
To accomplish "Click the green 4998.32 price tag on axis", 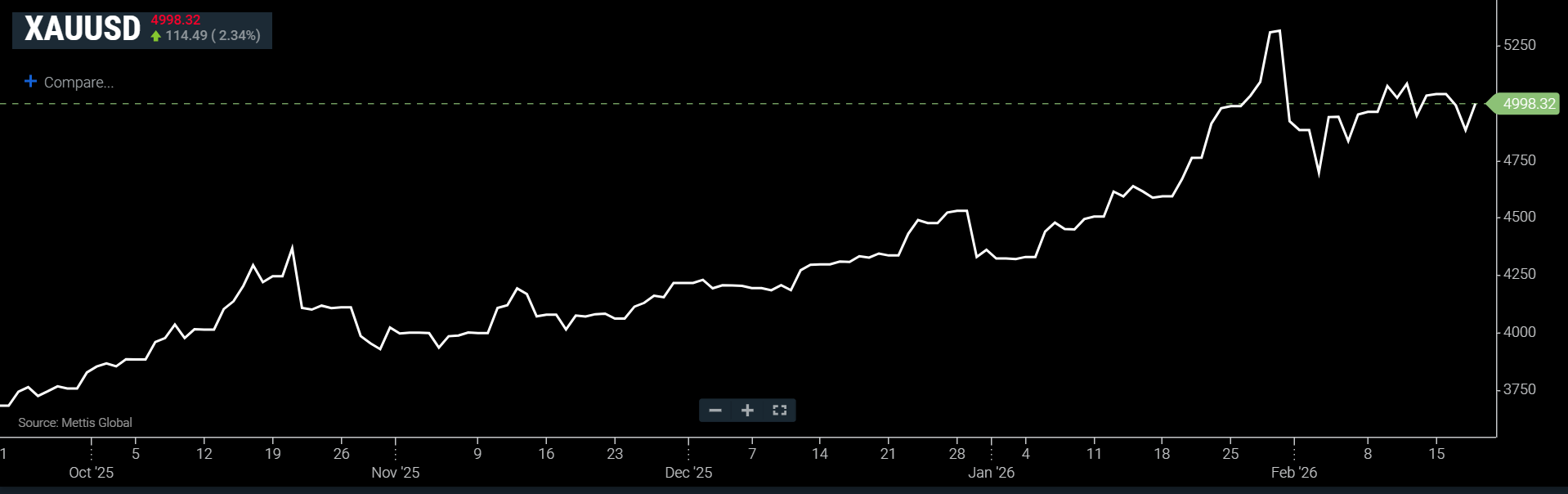I will point(1525,104).
